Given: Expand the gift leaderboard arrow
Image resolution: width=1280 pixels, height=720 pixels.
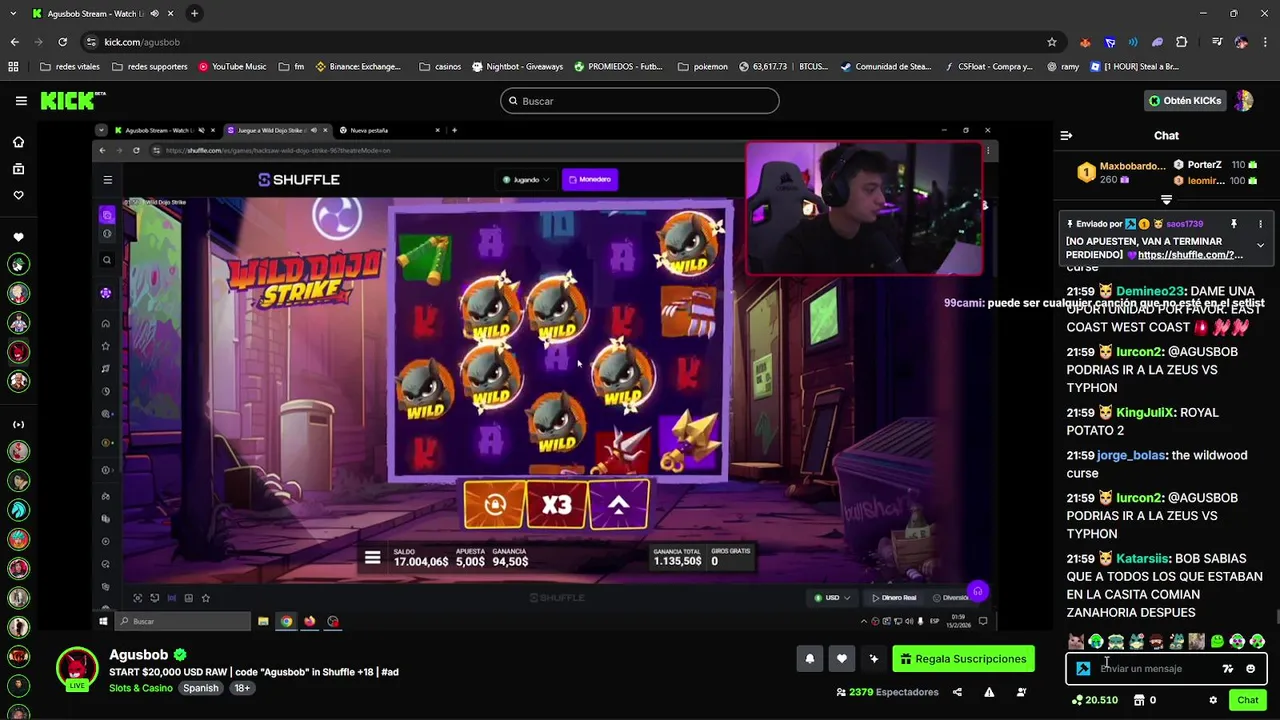Looking at the screenshot, I should coord(1166,200).
